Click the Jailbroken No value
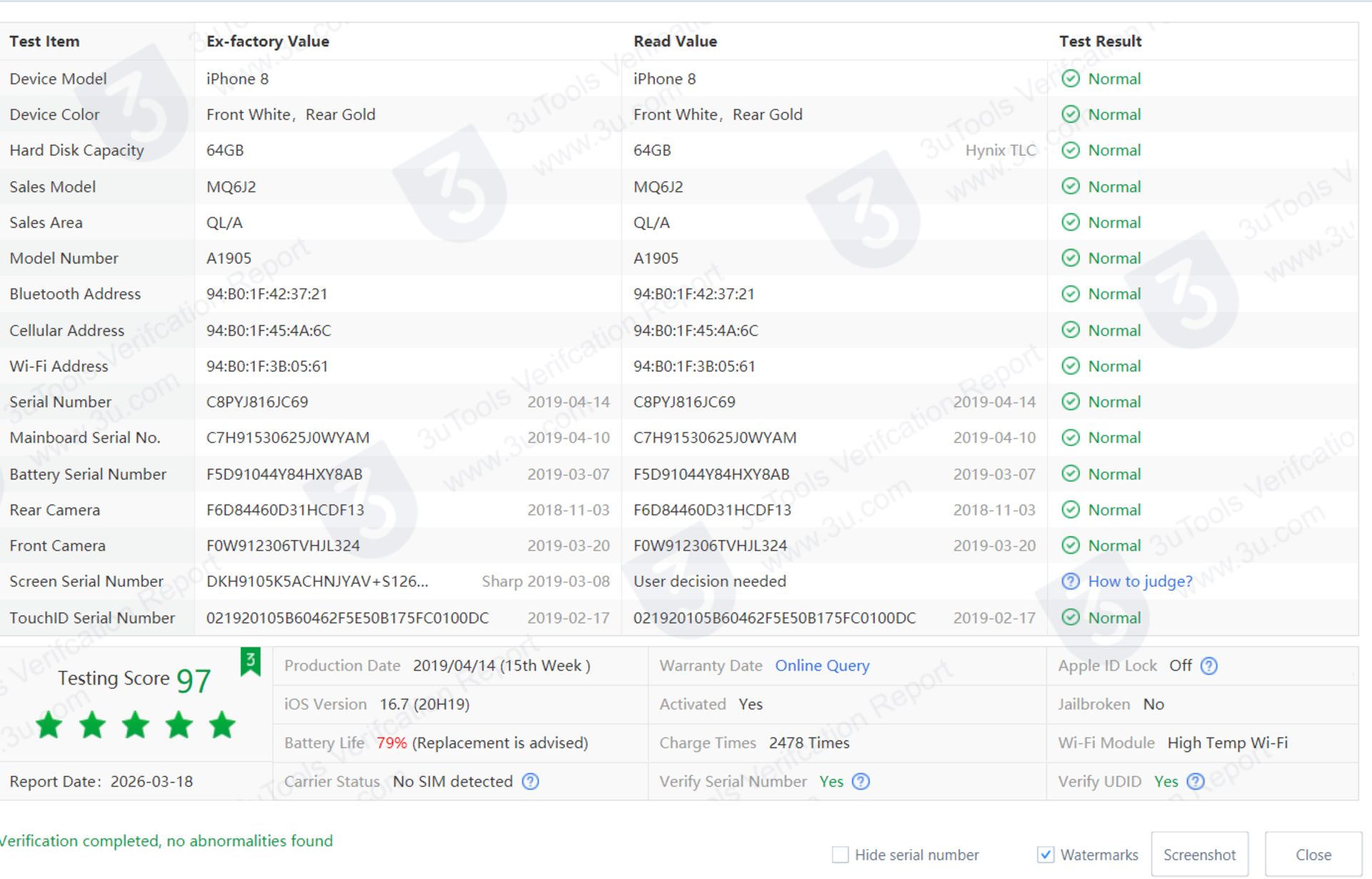The height and width of the screenshot is (879, 1372). tap(1153, 705)
